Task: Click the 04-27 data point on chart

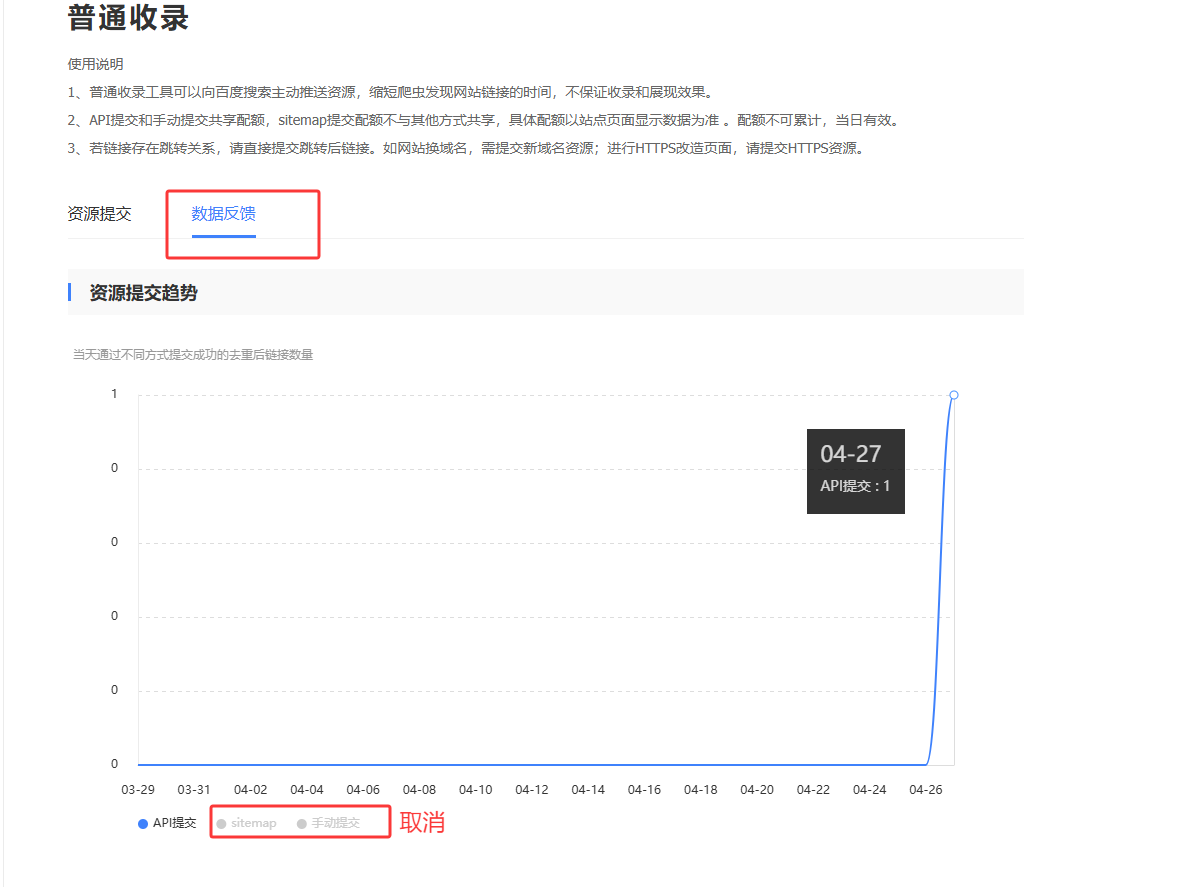Action: 954,395
